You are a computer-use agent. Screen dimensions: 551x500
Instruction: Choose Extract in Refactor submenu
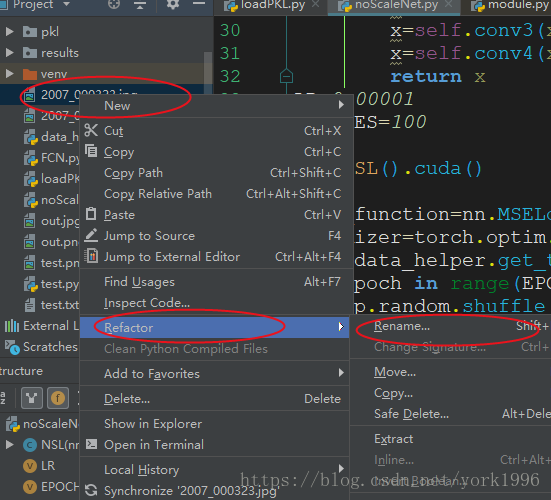tap(450, 439)
